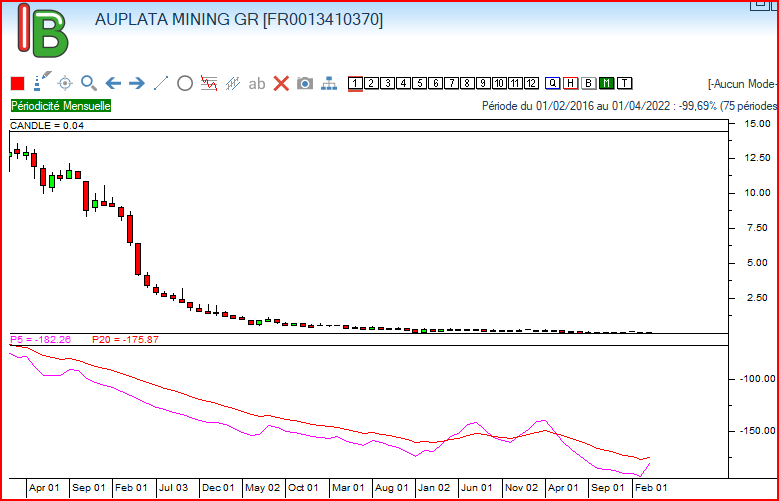Click the blue right arrow
Screen dimensions: 779x501
pos(137,83)
